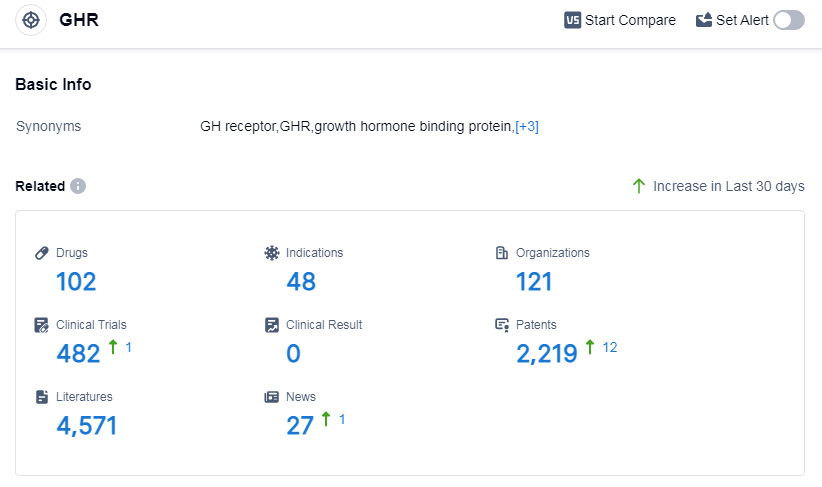Open the 48 Indications count link
This screenshot has width=822, height=487.
[301, 282]
